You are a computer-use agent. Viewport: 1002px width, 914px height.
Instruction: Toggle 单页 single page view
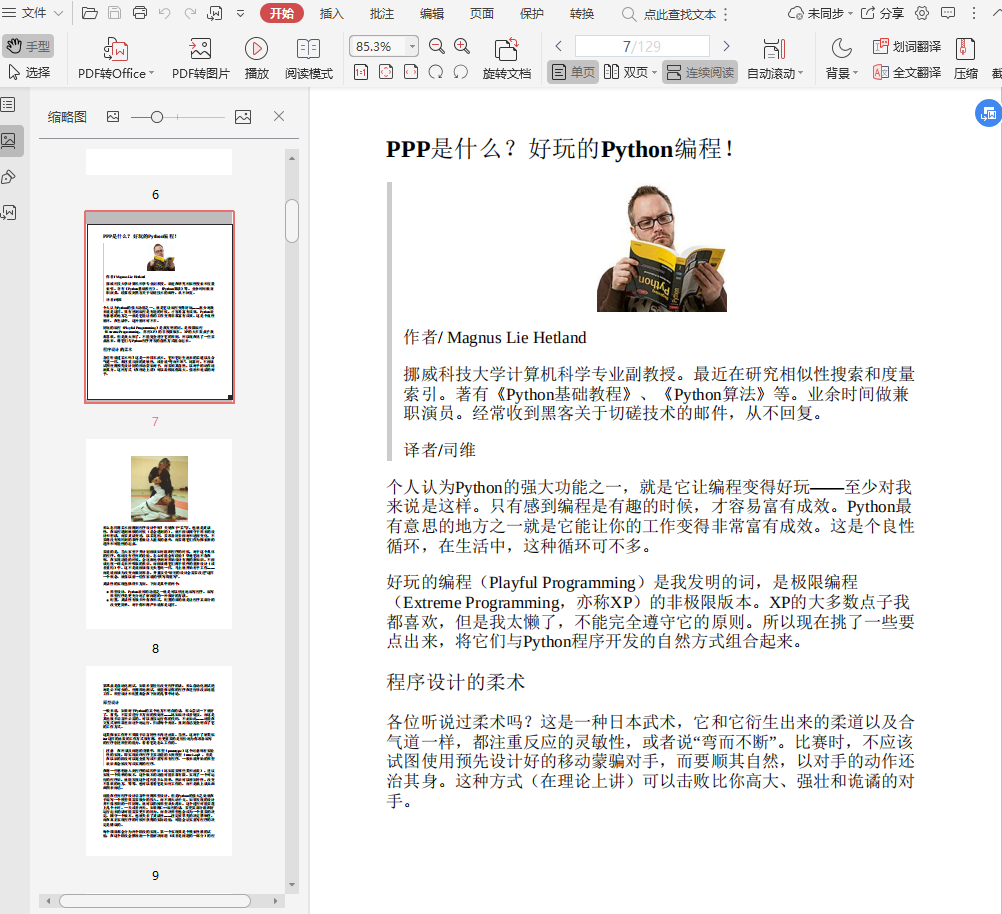point(573,72)
